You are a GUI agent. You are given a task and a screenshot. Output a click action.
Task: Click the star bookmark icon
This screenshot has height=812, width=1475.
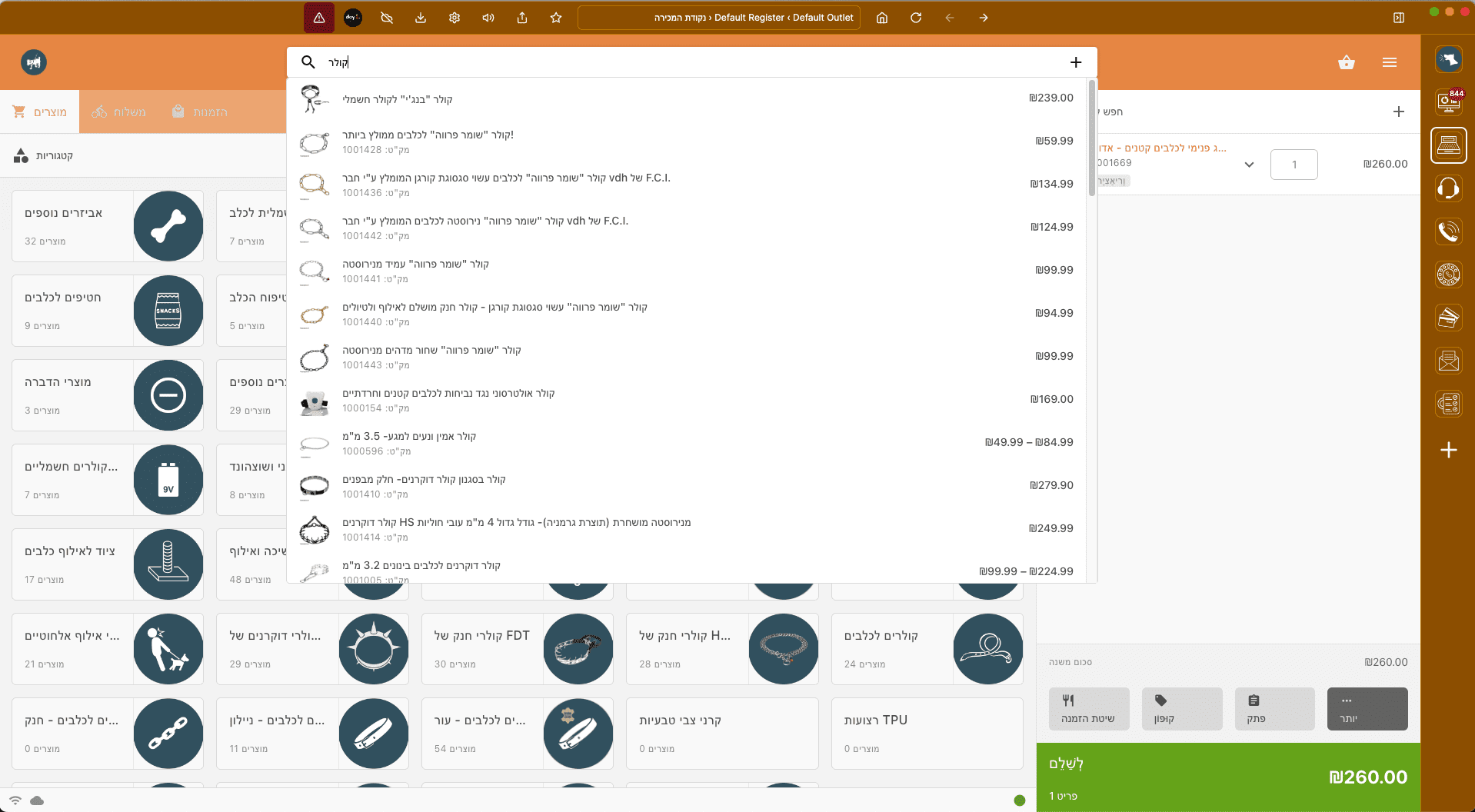click(556, 18)
